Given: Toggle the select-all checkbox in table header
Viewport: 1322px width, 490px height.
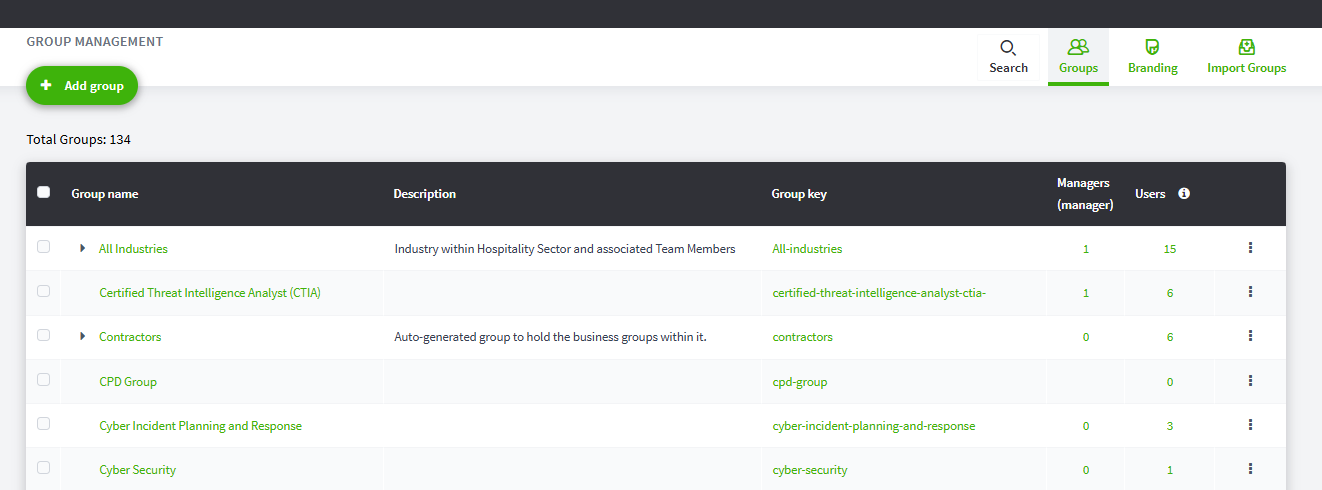Looking at the screenshot, I should (x=43, y=192).
